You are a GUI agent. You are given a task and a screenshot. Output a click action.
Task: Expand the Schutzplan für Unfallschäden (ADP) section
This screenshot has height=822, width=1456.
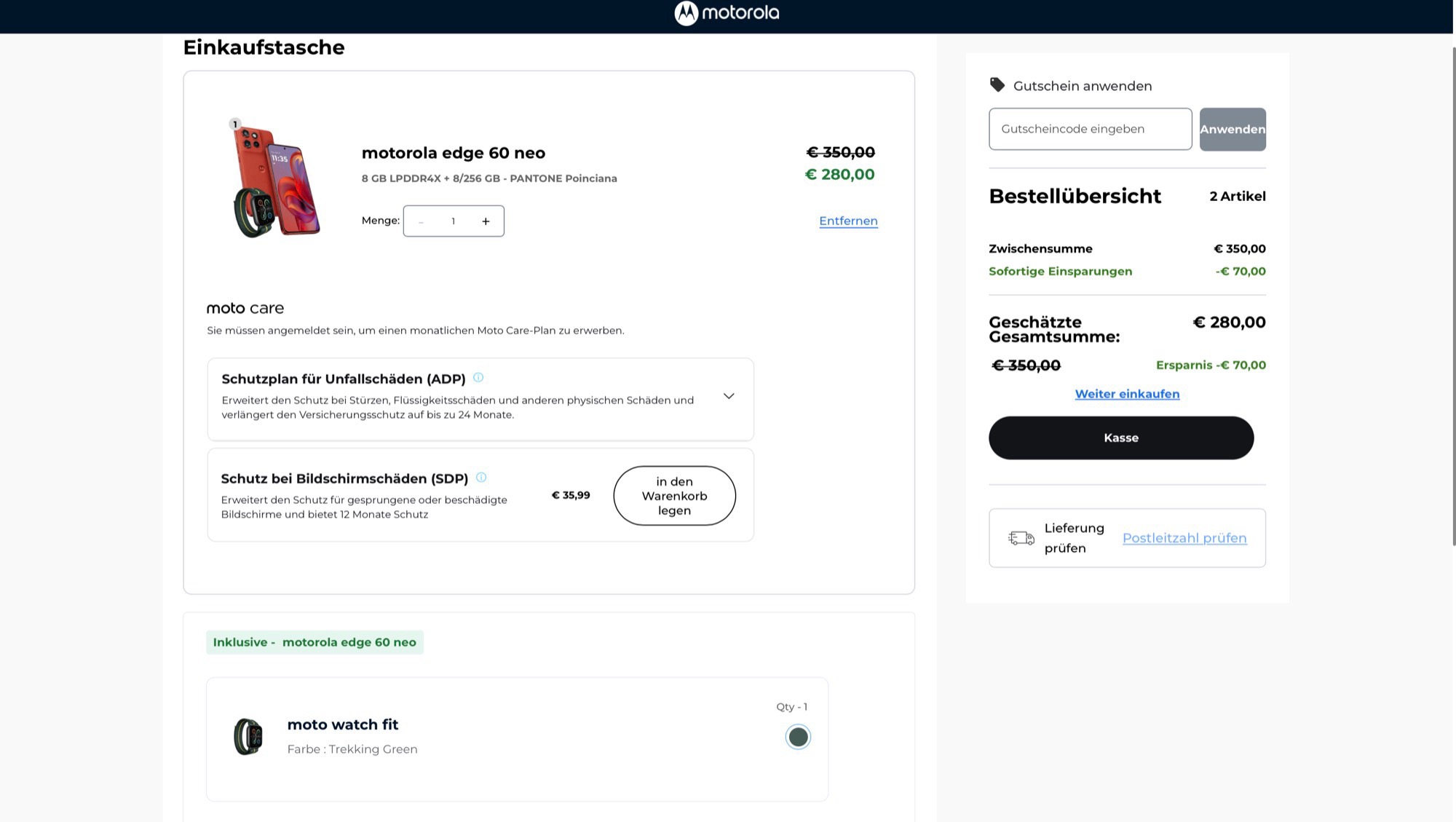point(729,396)
